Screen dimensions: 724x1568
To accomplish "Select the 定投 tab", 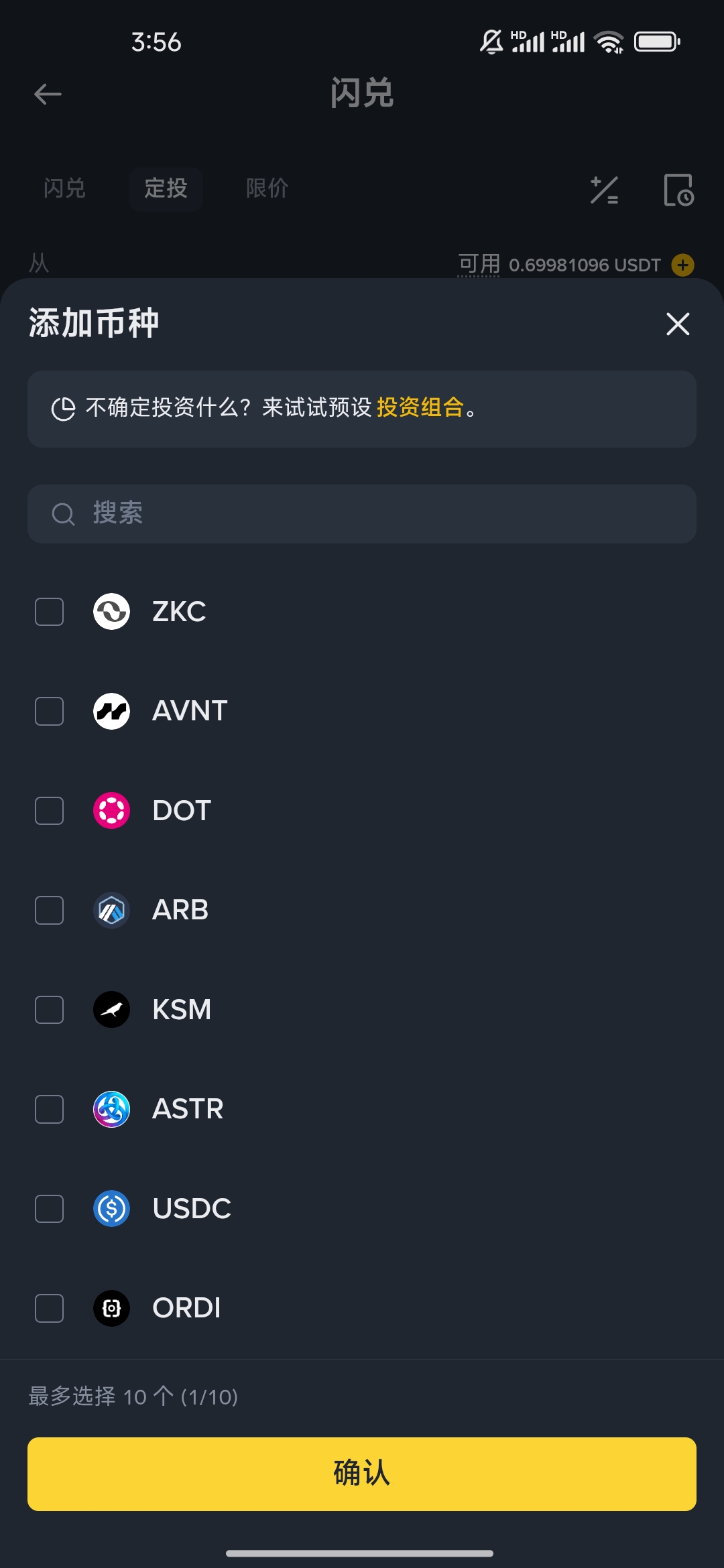I will (x=166, y=189).
